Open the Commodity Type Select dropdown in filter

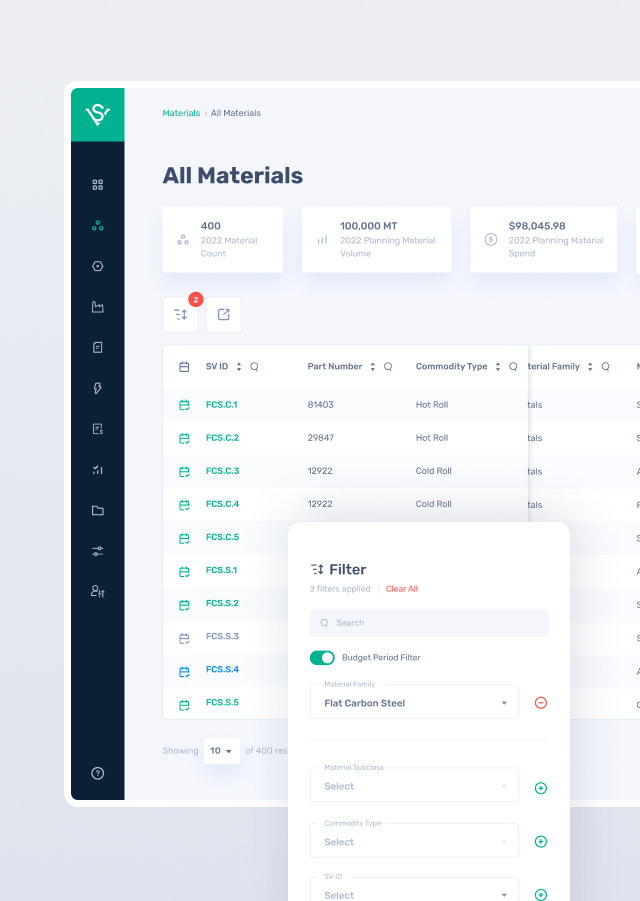click(x=414, y=841)
